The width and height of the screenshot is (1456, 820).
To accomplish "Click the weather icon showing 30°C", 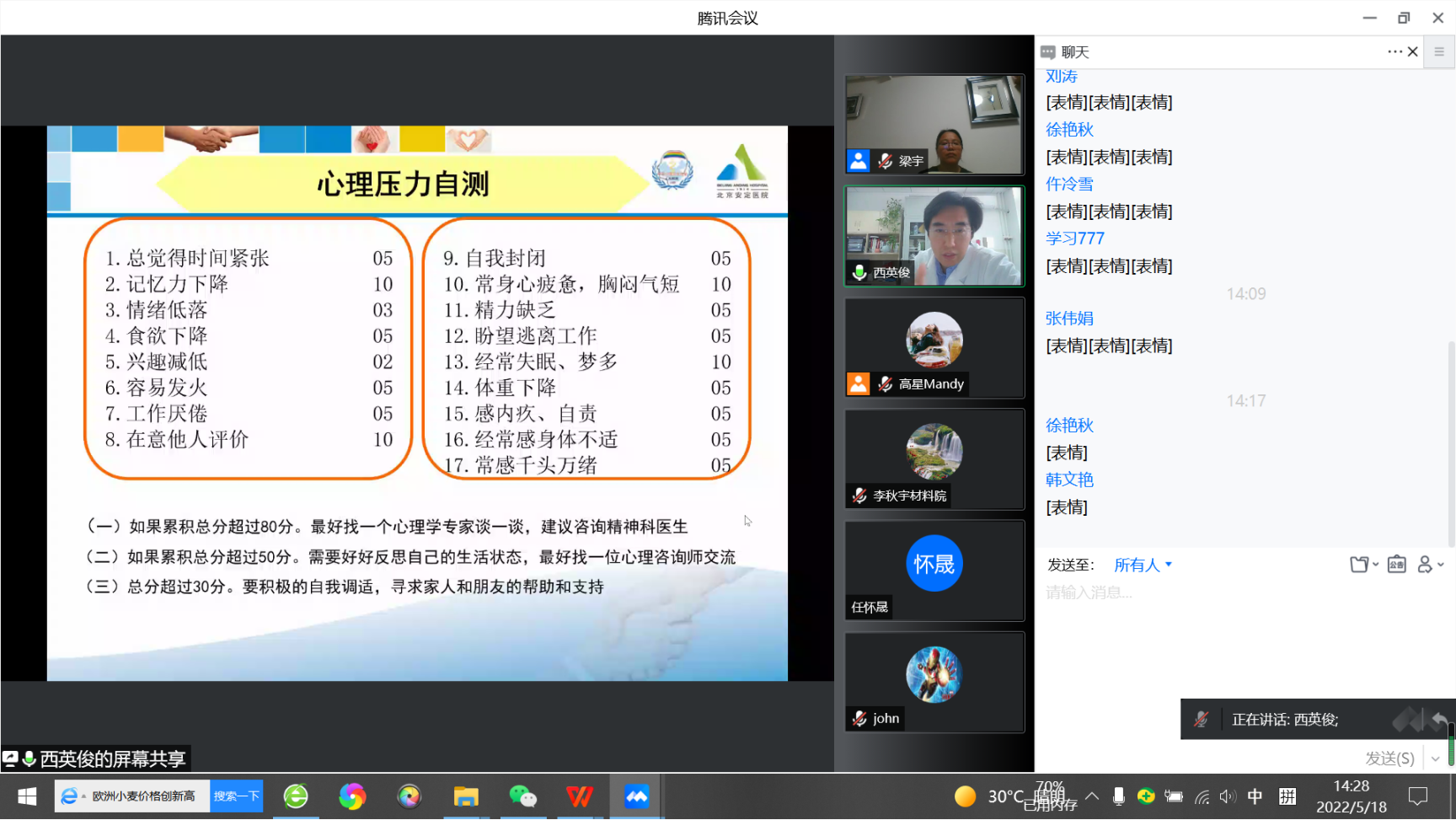I will tap(966, 796).
